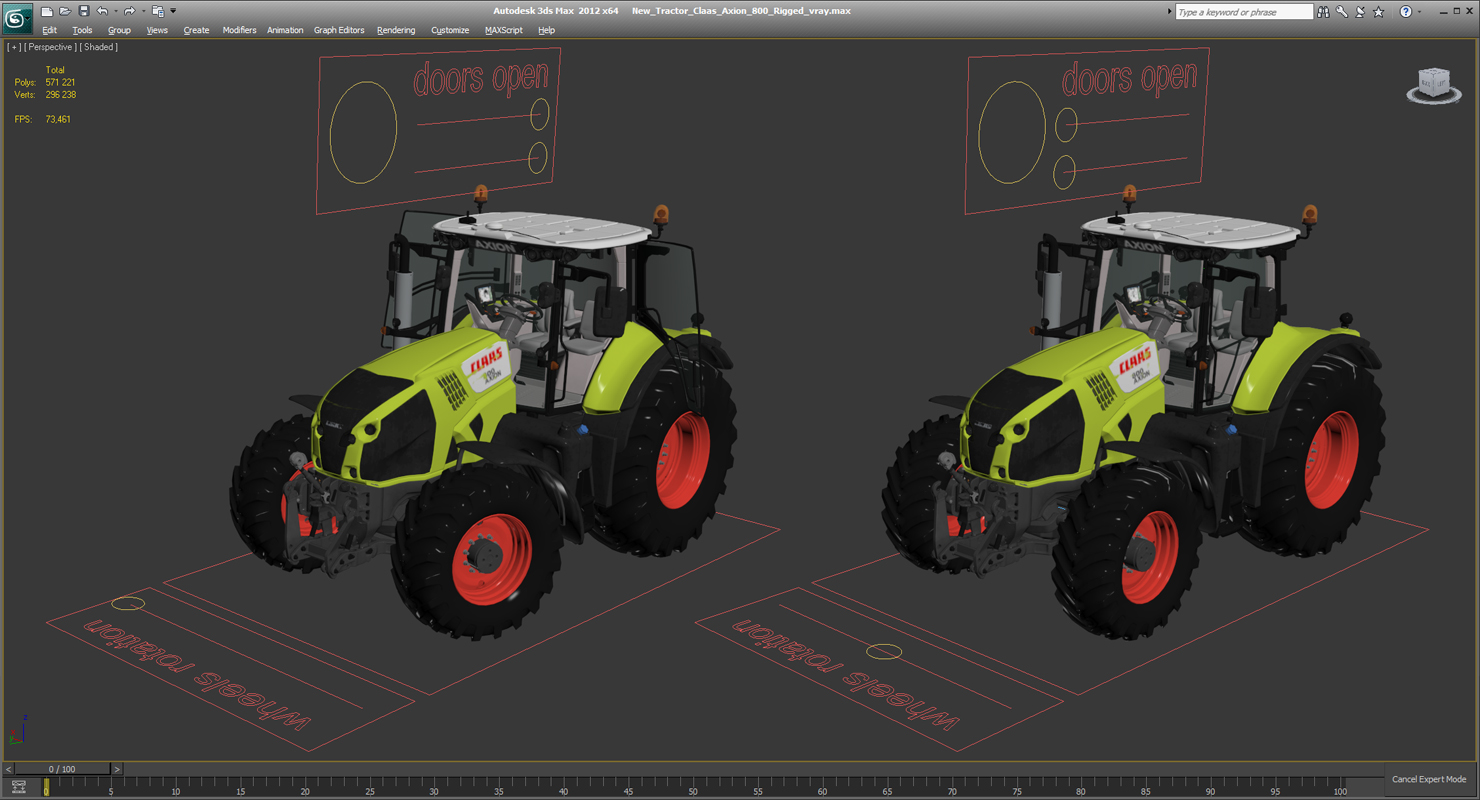Viewport: 1480px width, 800px height.
Task: Click the Open File folder icon
Action: (x=65, y=12)
